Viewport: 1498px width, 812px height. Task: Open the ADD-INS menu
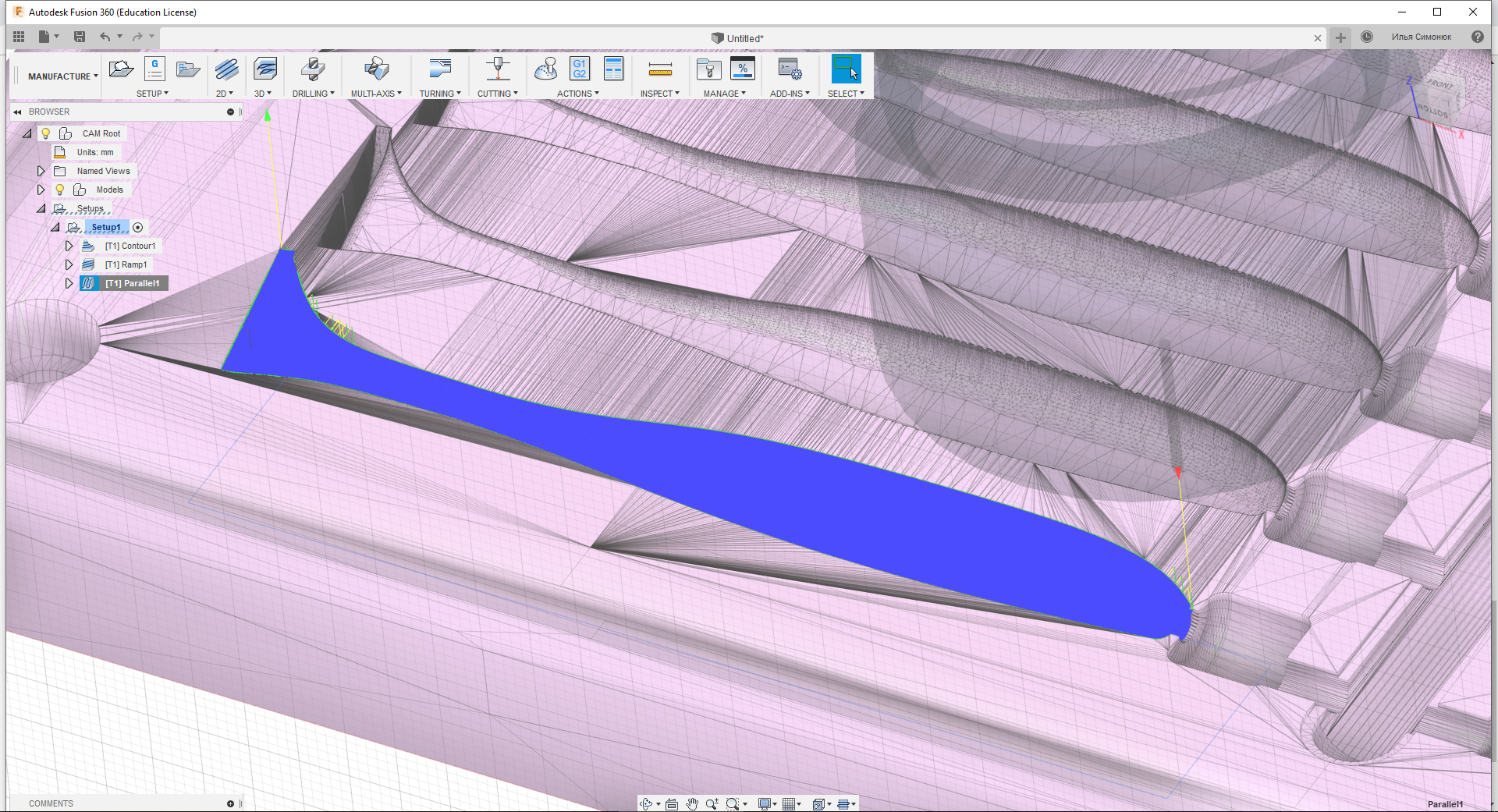(x=790, y=94)
